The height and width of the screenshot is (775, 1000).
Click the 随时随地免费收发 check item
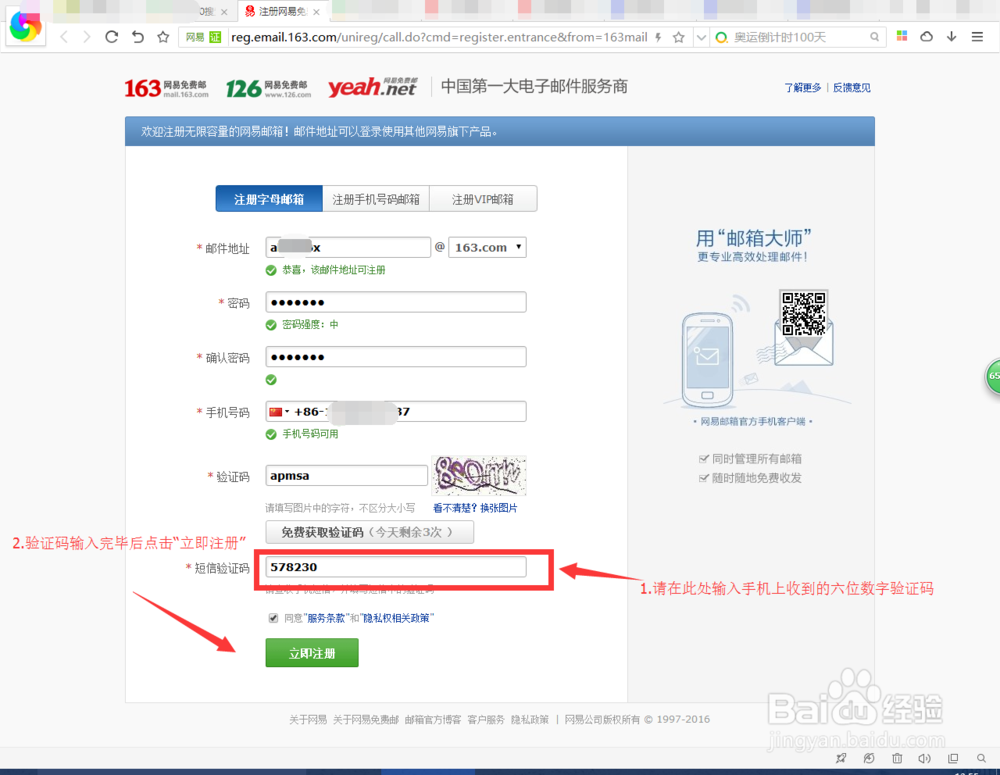751,478
